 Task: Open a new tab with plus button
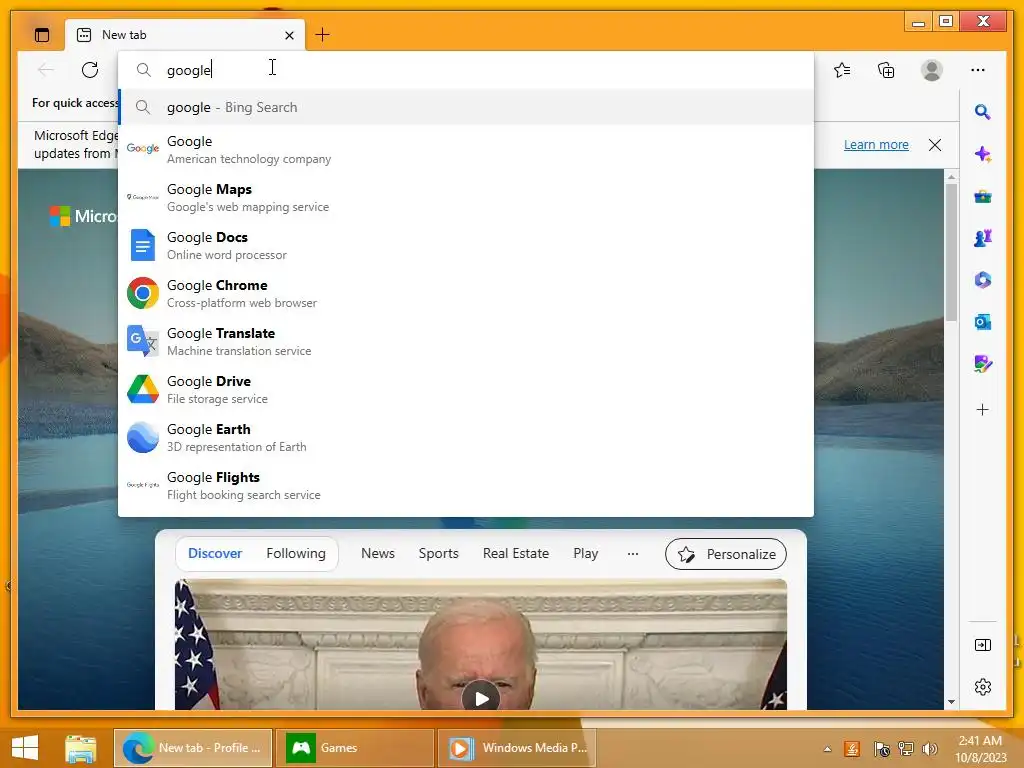[x=323, y=35]
